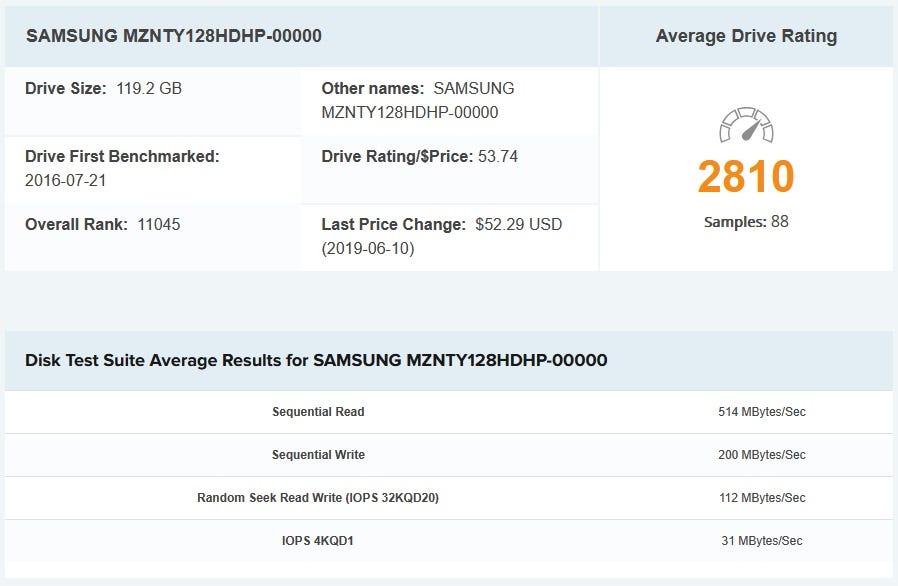
Task: Click the orange 2810 rating number
Action: click(x=746, y=177)
